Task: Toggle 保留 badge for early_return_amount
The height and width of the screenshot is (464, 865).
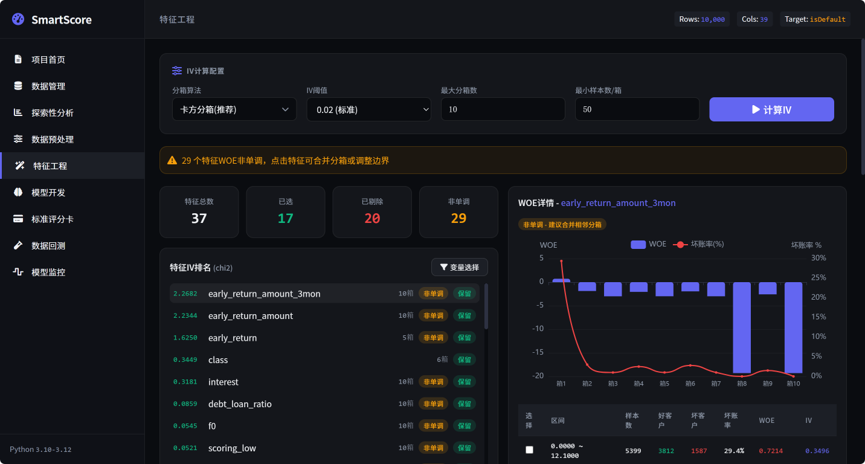Action: click(464, 316)
